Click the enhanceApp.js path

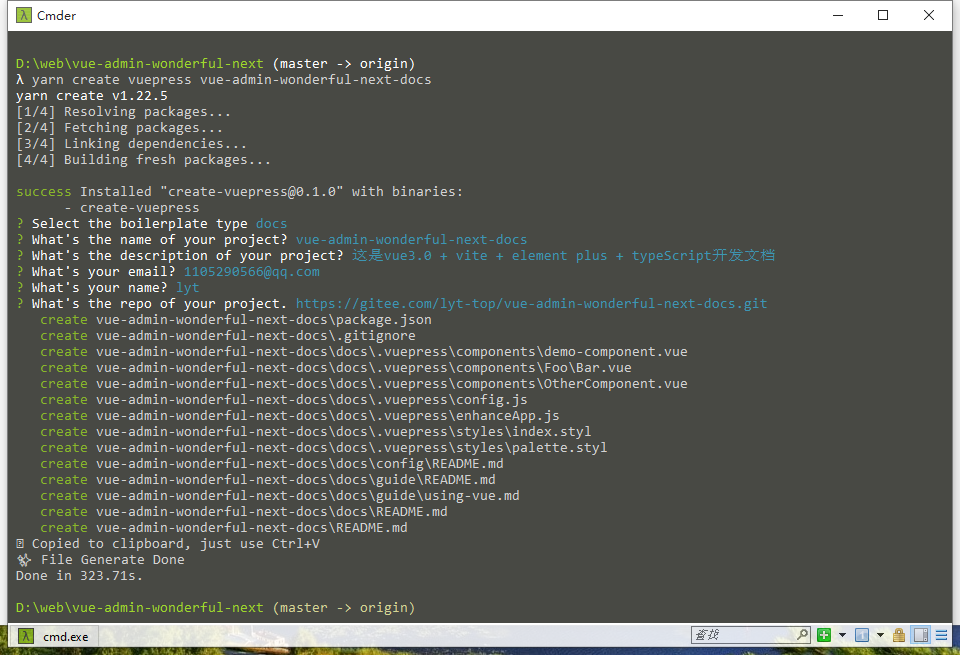click(x=328, y=416)
